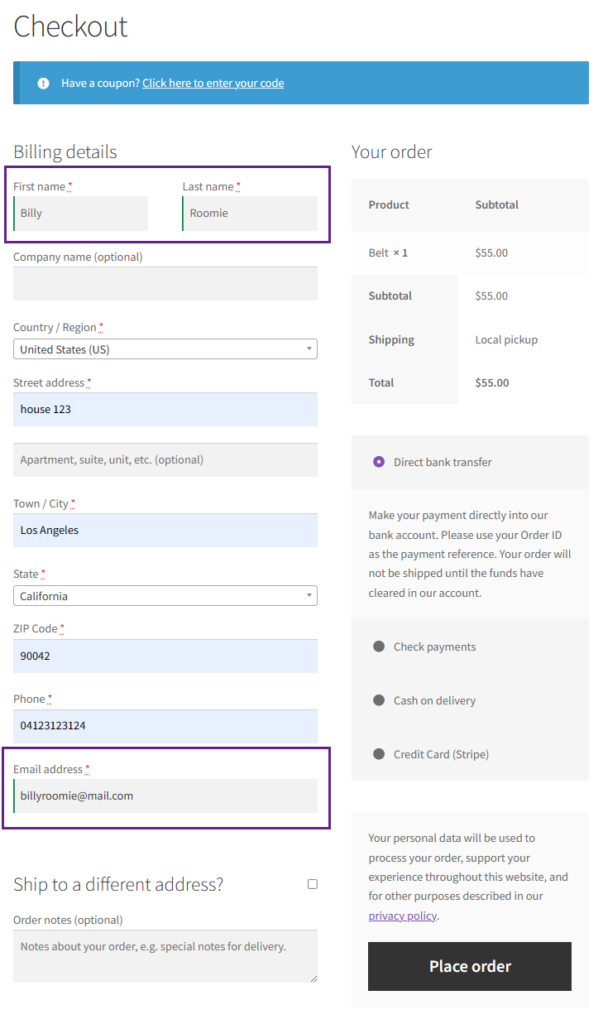The height and width of the screenshot is (1024, 603).
Task: Focus the Apartment, suite, unit field
Action: 165,460
